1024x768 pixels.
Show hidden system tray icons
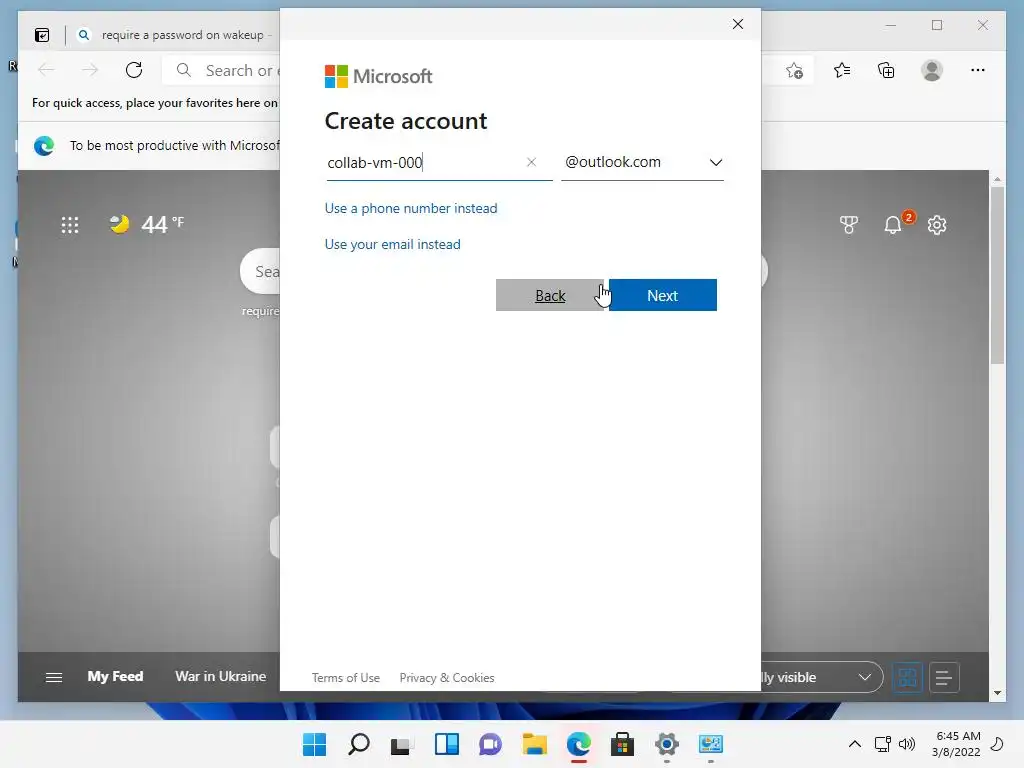(855, 744)
